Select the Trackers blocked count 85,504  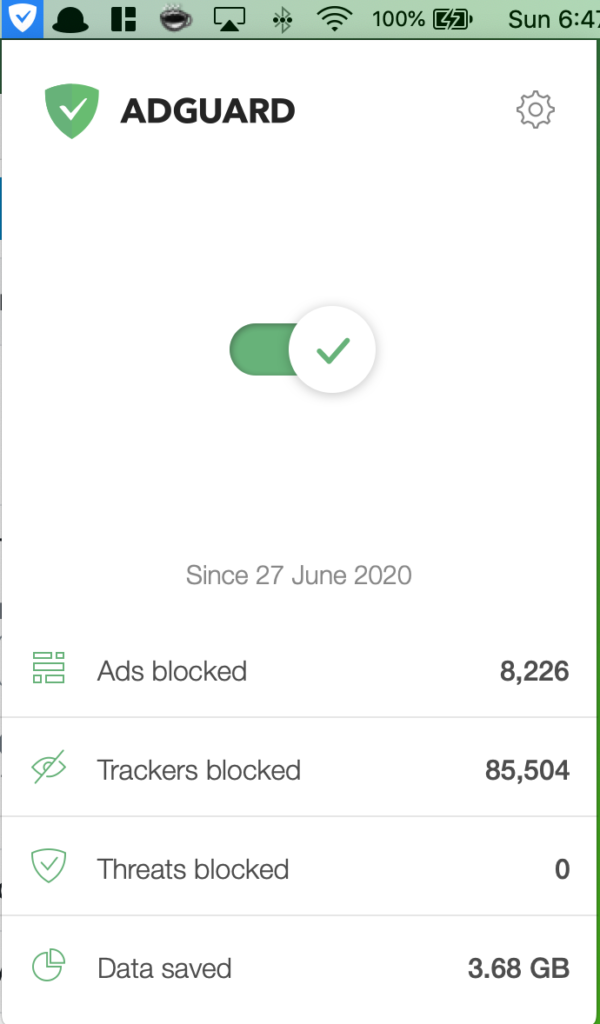tap(527, 771)
